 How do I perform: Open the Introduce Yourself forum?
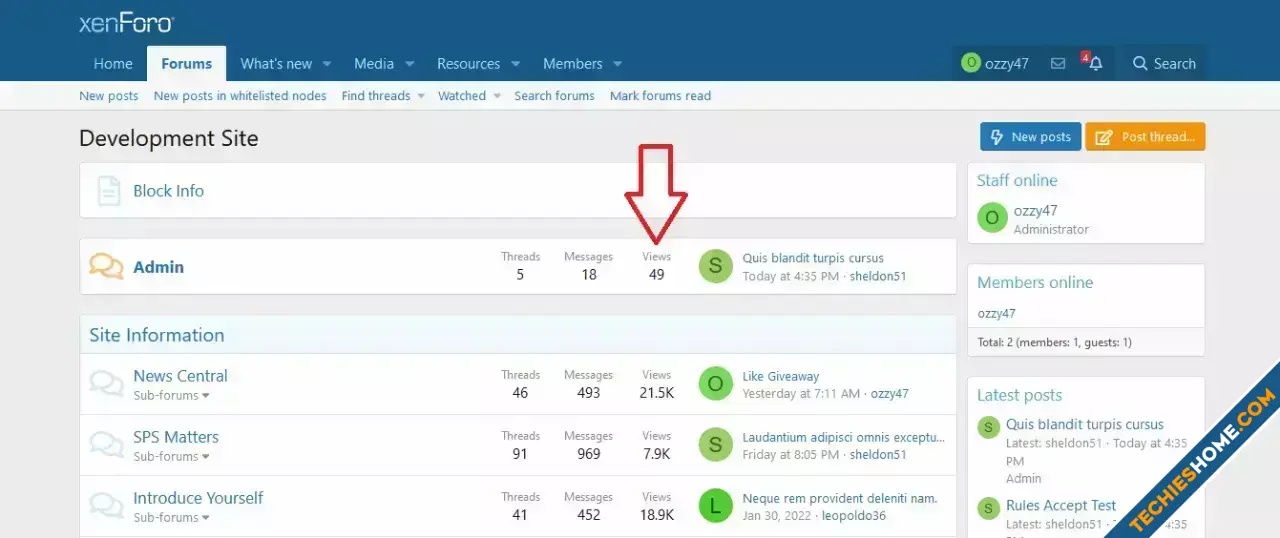pyautogui.click(x=198, y=498)
